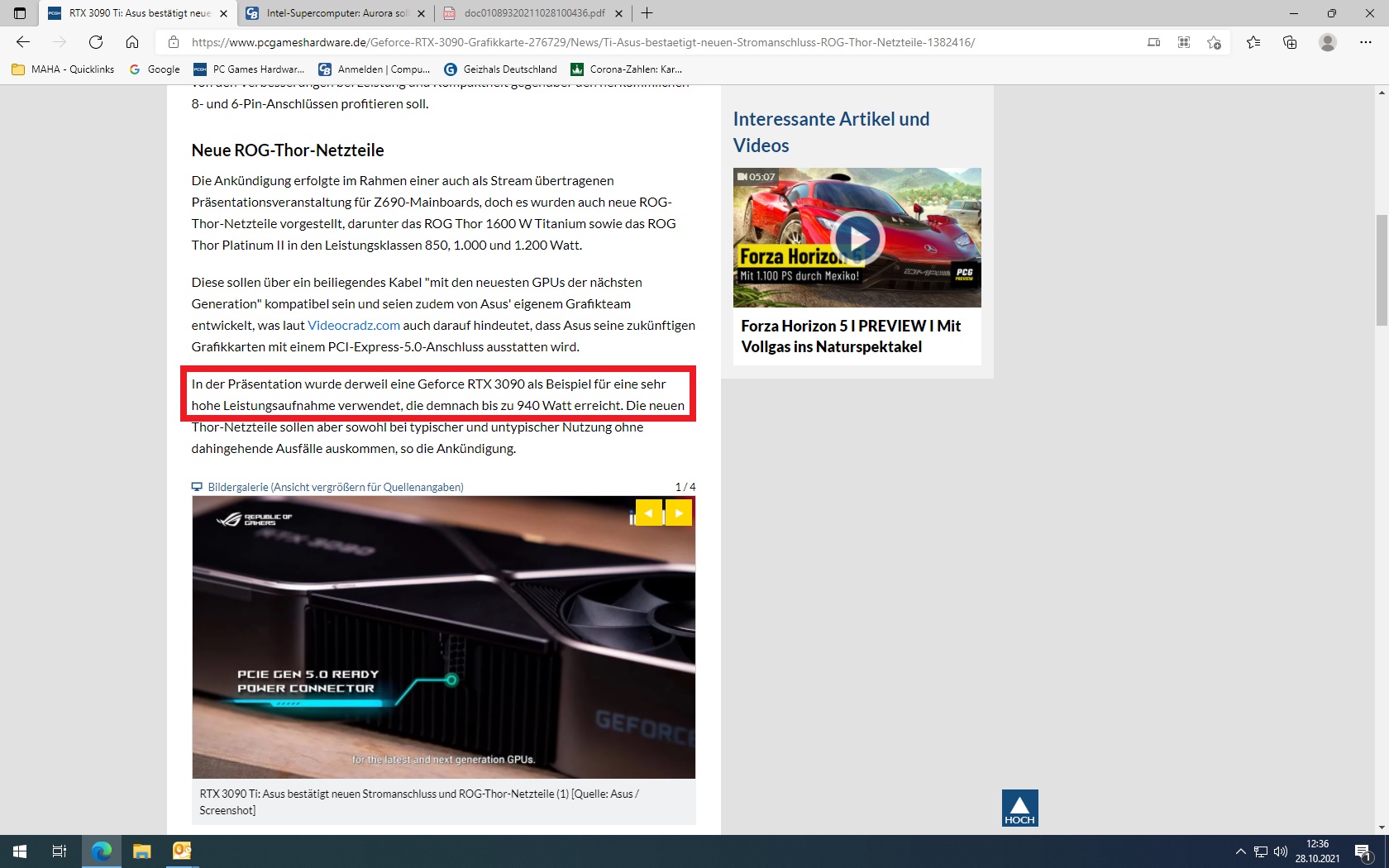Select the RTX 3090 Ti Asus tab
The height and width of the screenshot is (868, 1389).
[138, 13]
